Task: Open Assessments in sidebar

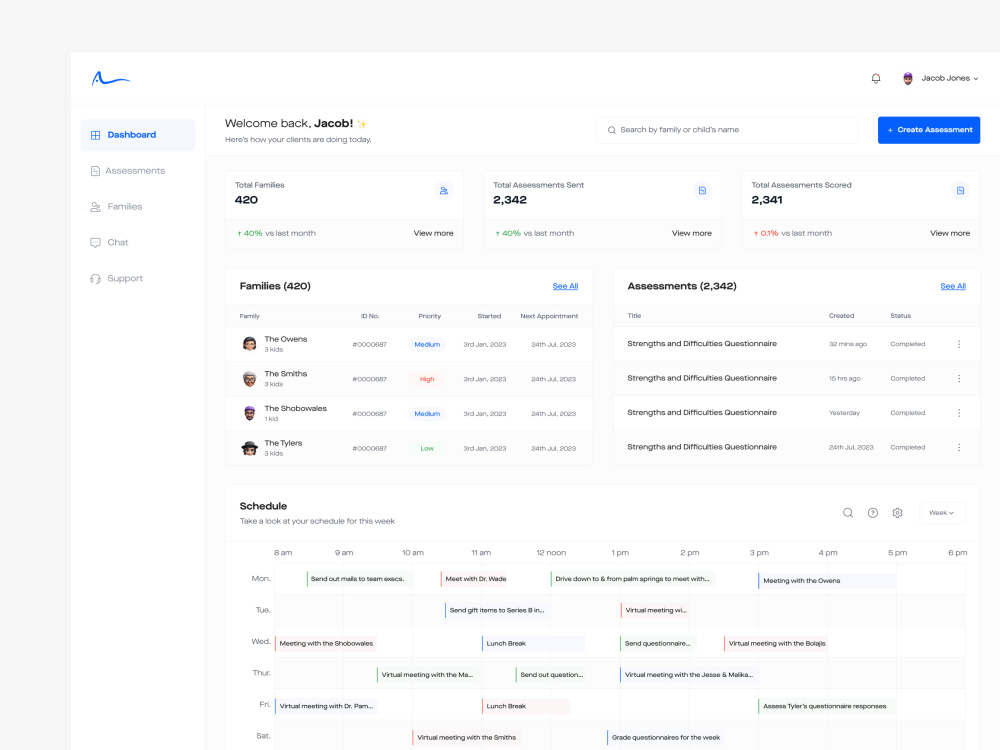Action: click(x=128, y=171)
